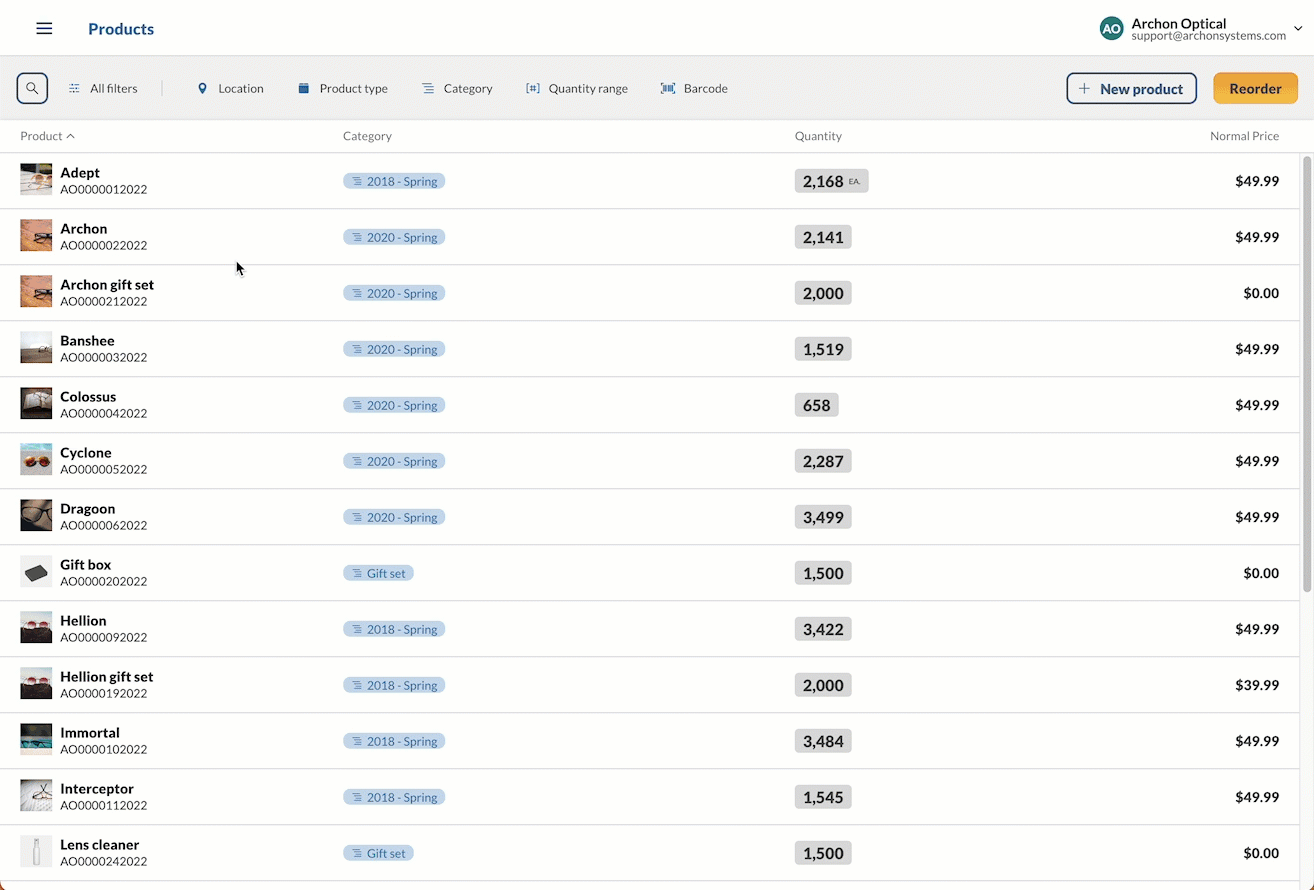Sort by the Product column header

coord(47,136)
